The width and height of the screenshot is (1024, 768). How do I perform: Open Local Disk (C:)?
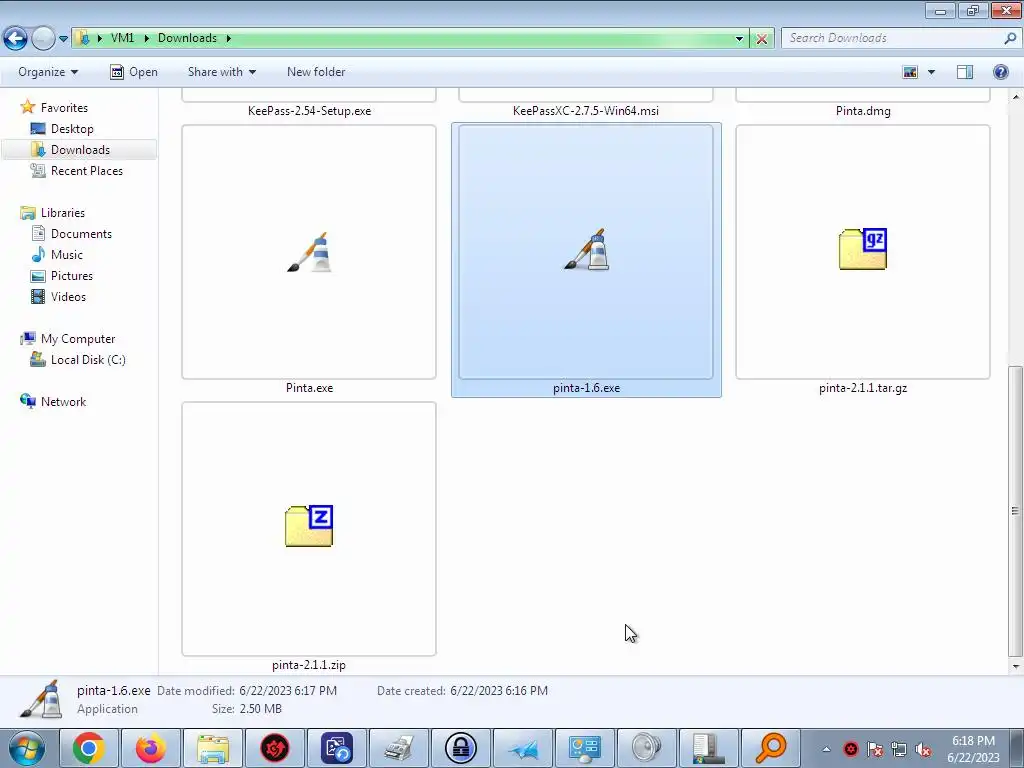(88, 360)
